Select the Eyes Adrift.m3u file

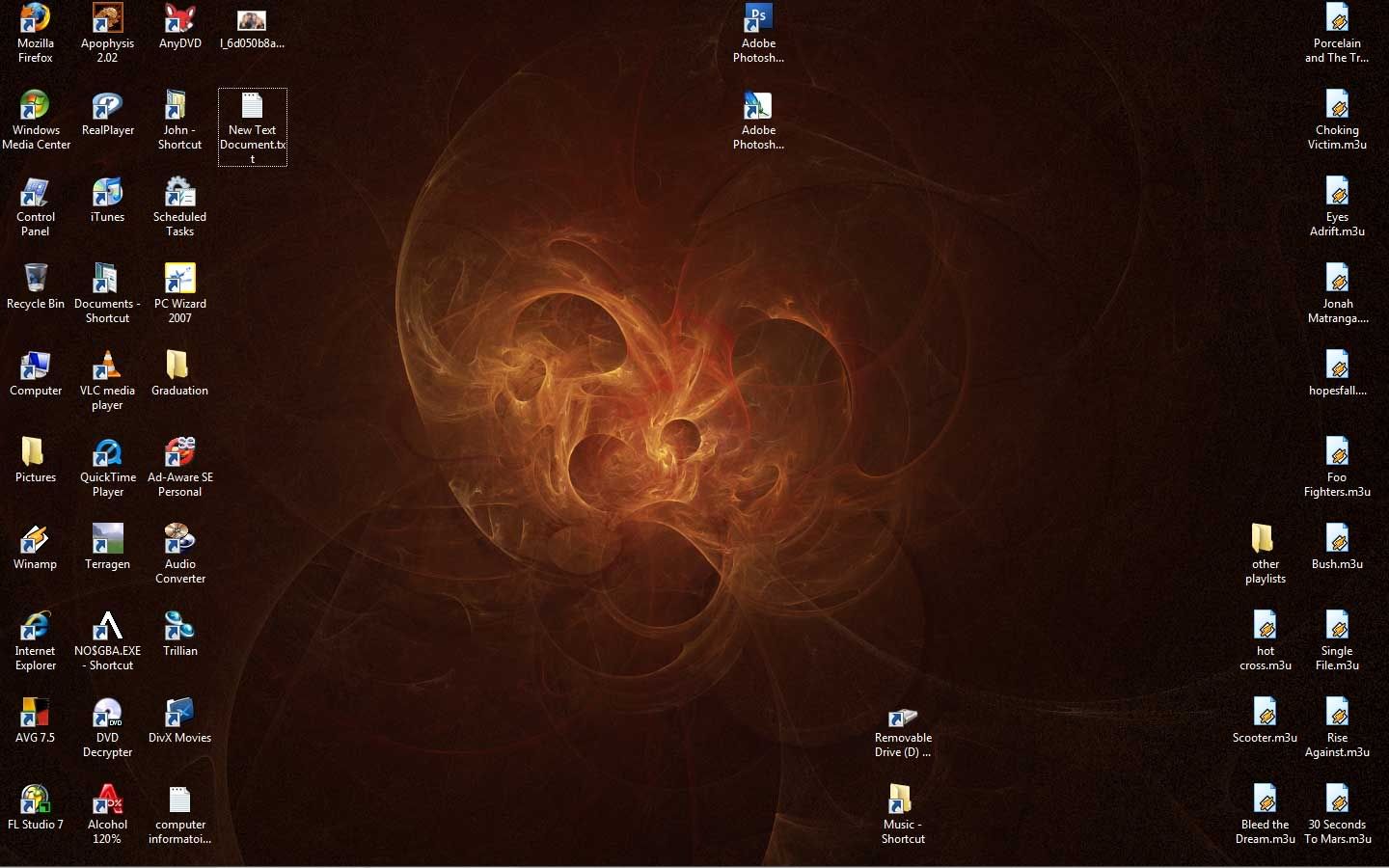[x=1337, y=192]
